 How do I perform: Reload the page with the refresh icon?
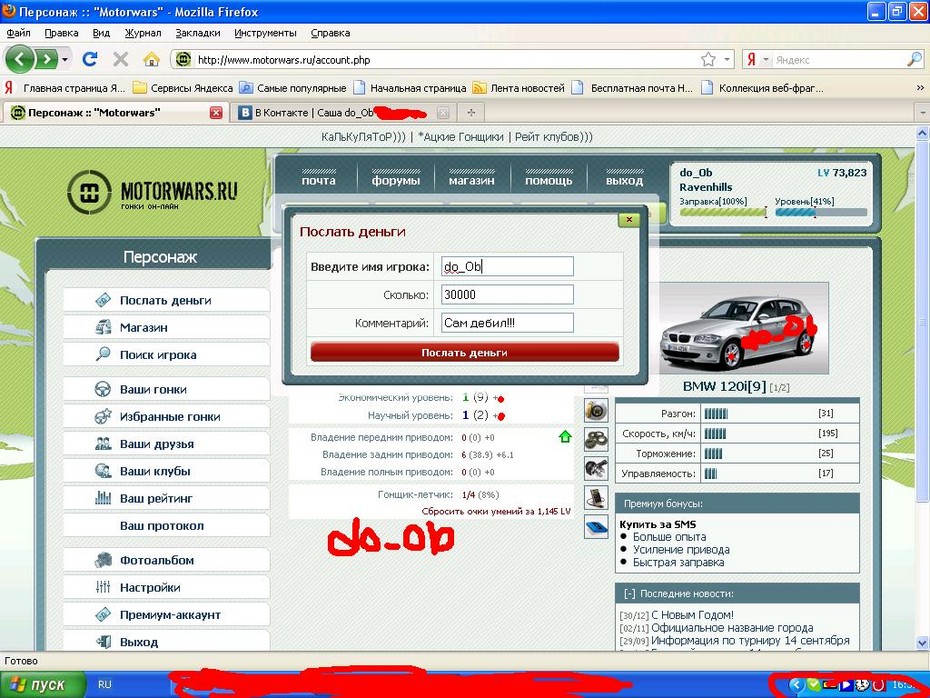click(x=90, y=59)
